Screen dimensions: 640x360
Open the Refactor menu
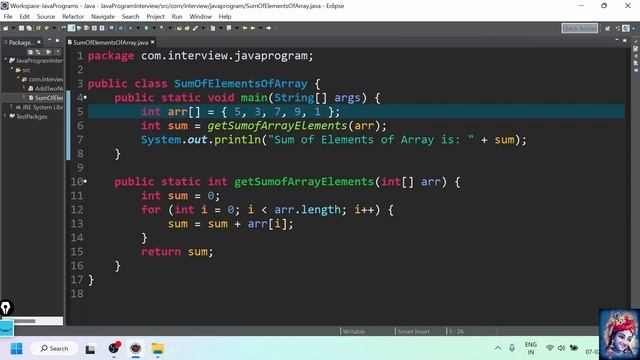pos(73,17)
